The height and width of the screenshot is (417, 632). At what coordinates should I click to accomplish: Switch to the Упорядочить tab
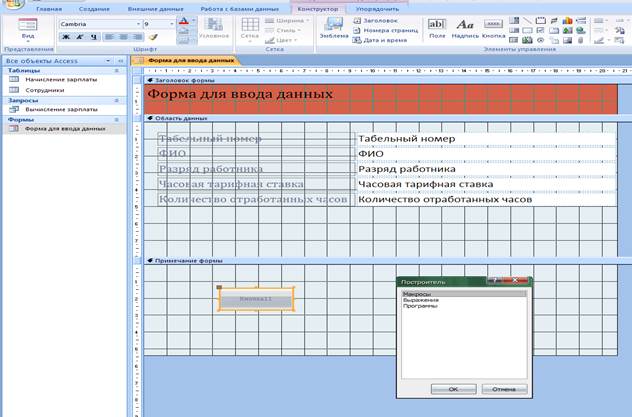click(x=377, y=9)
